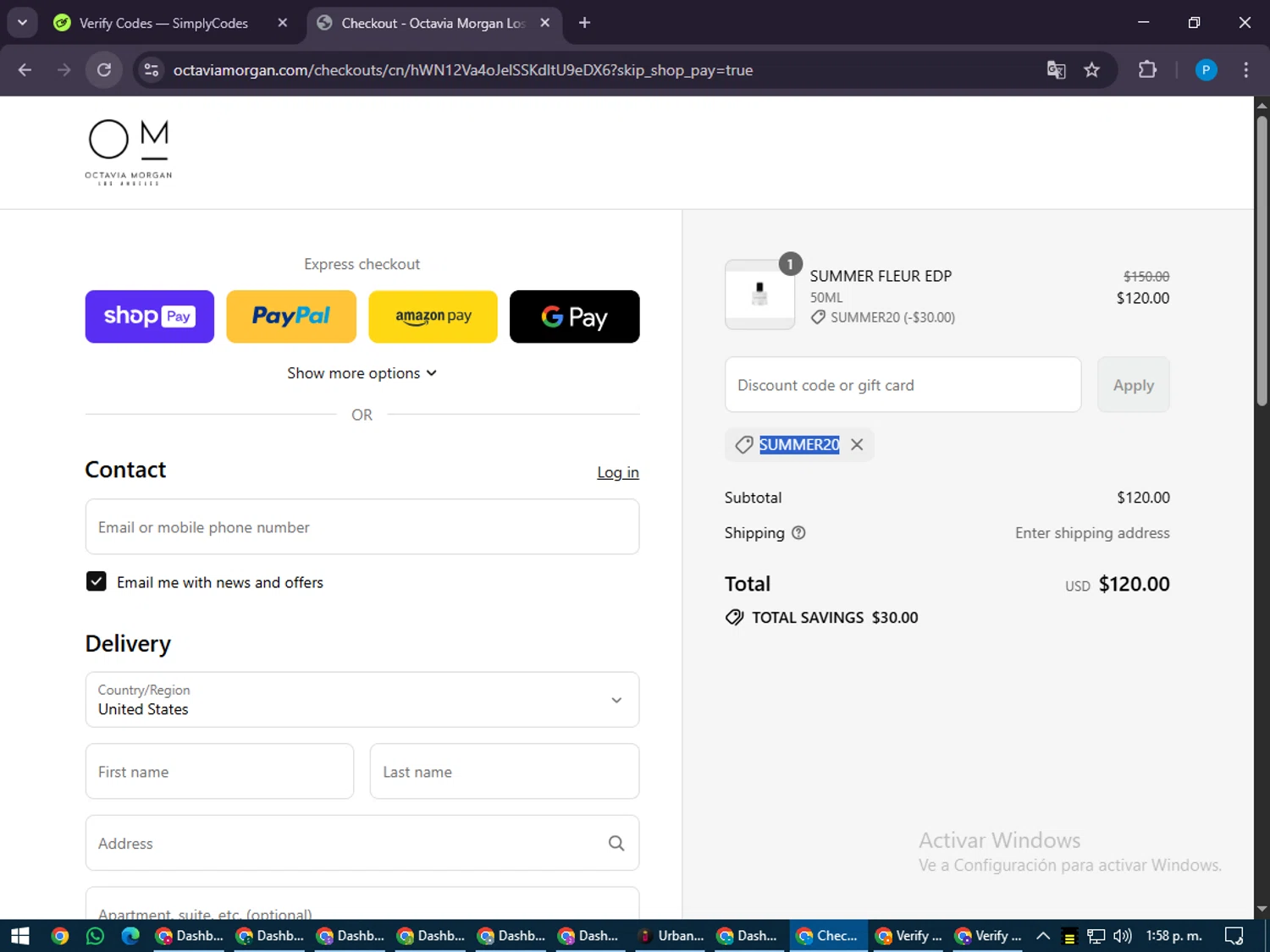The image size is (1270, 952).
Task: Click the address search magnifier icon
Action: click(x=616, y=843)
